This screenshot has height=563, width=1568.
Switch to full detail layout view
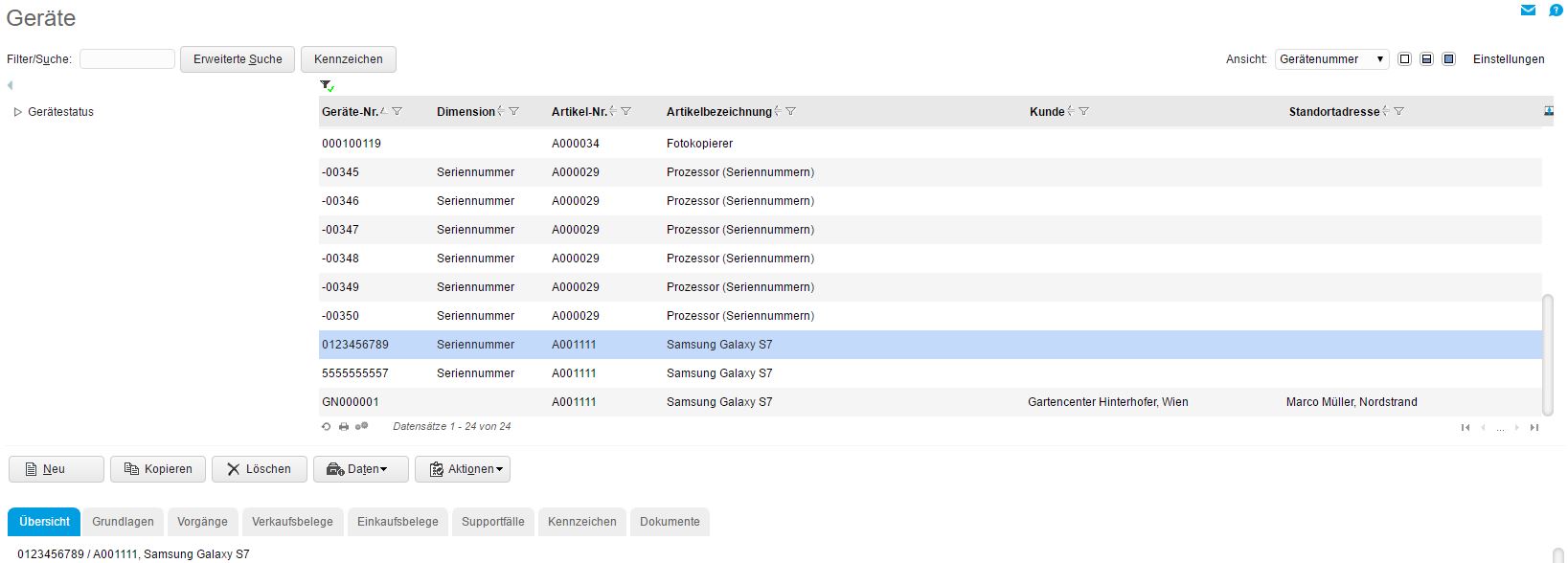pyautogui.click(x=1448, y=59)
